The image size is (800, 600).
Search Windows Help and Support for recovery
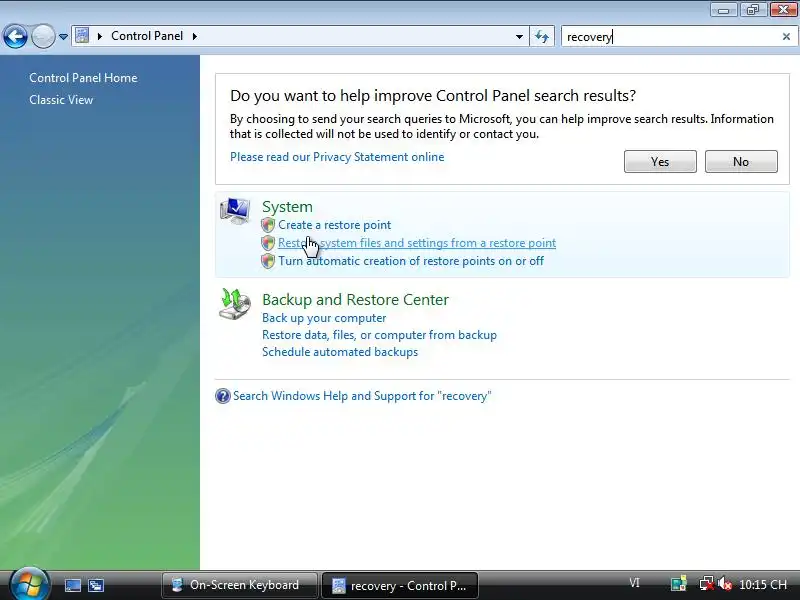coord(362,396)
